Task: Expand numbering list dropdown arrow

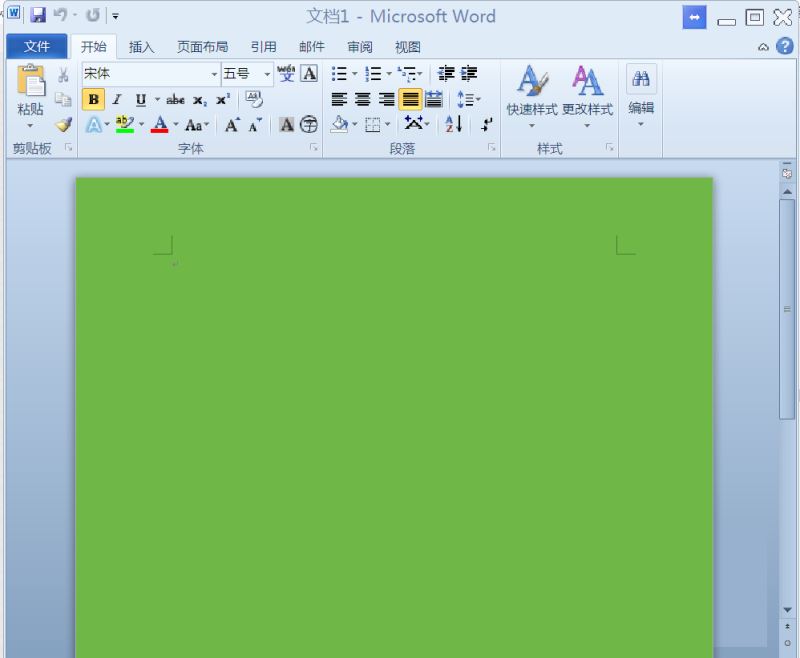Action: point(389,74)
